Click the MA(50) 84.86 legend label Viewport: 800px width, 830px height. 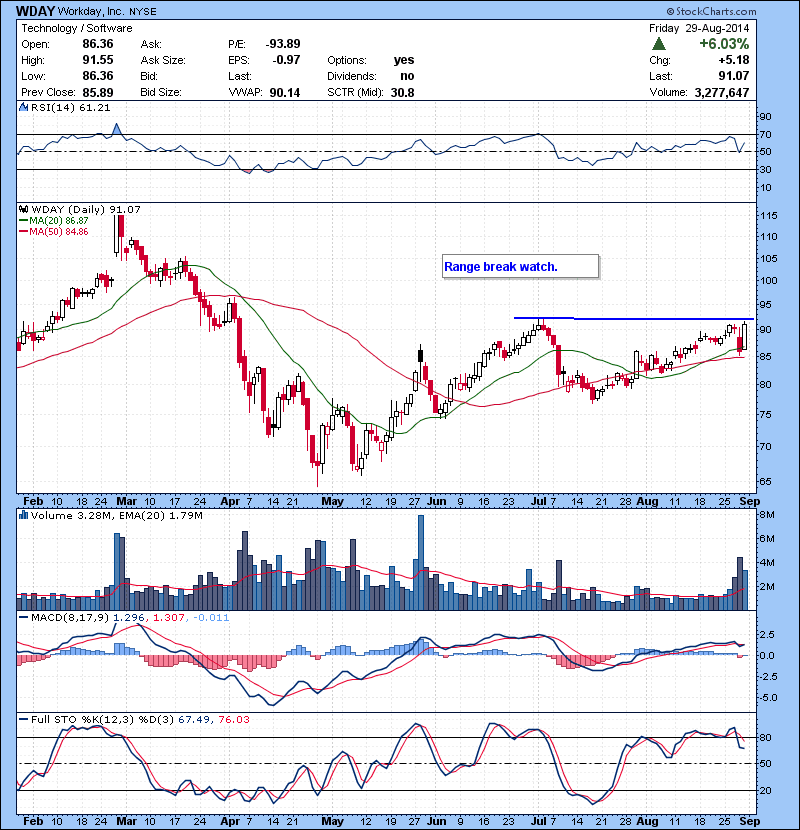tap(53, 231)
